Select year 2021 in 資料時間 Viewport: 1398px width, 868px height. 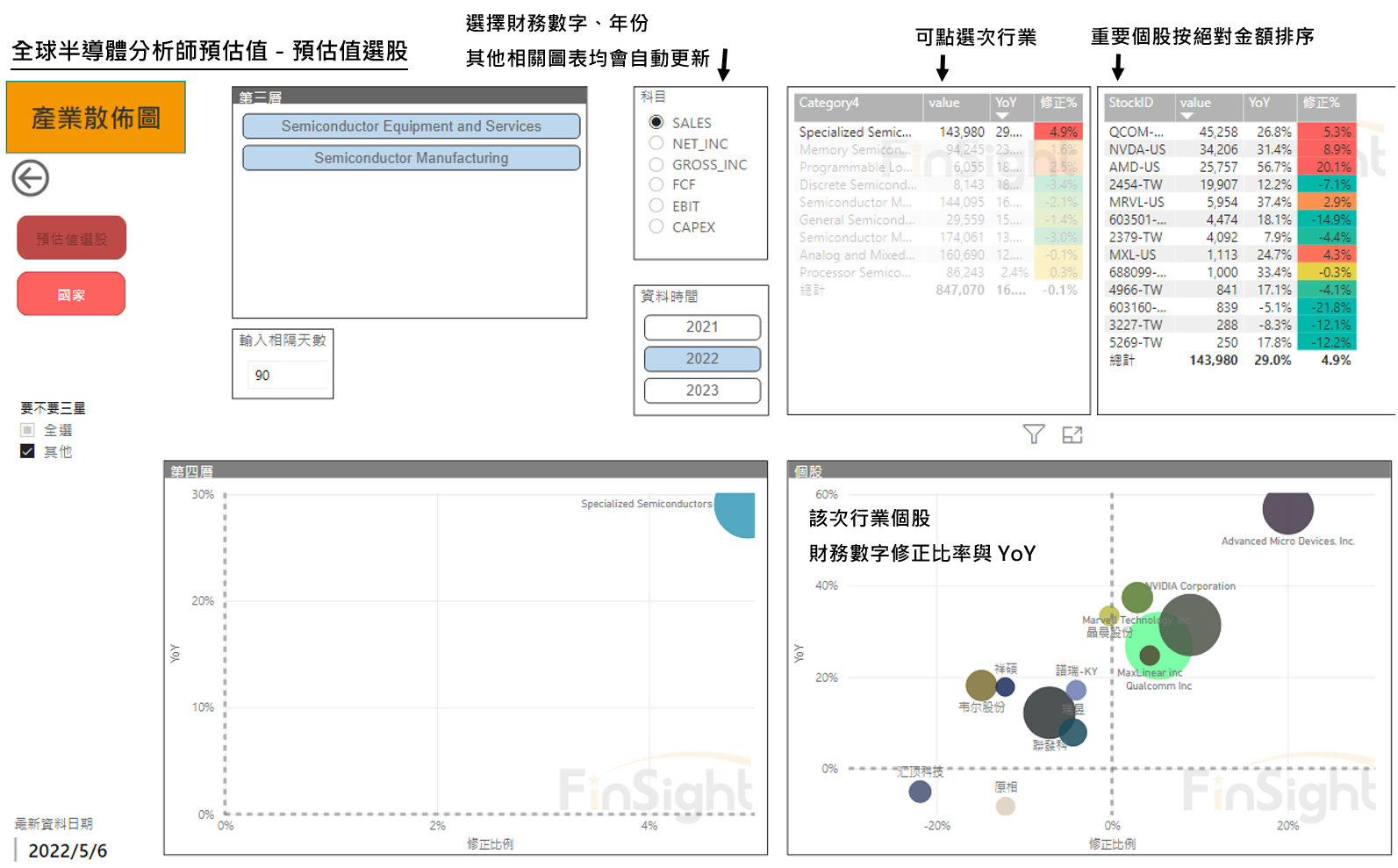701,326
